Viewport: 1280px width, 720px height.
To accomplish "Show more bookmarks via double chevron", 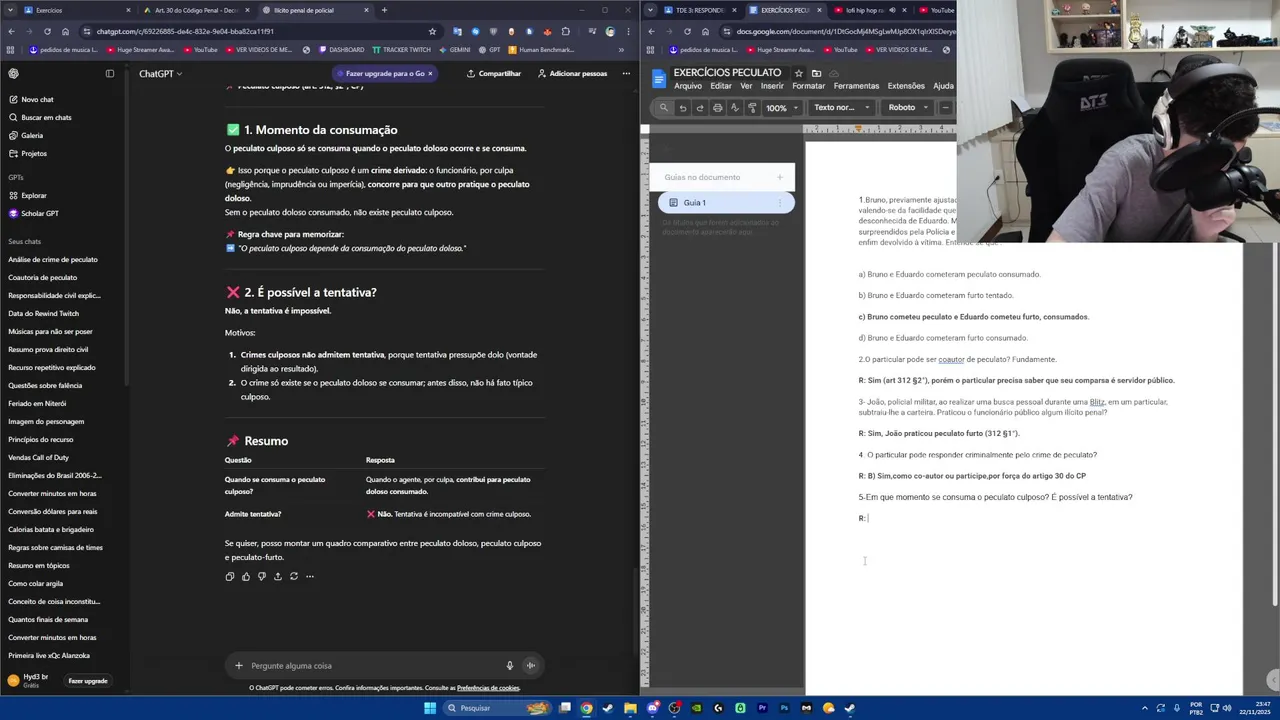I will [x=620, y=49].
